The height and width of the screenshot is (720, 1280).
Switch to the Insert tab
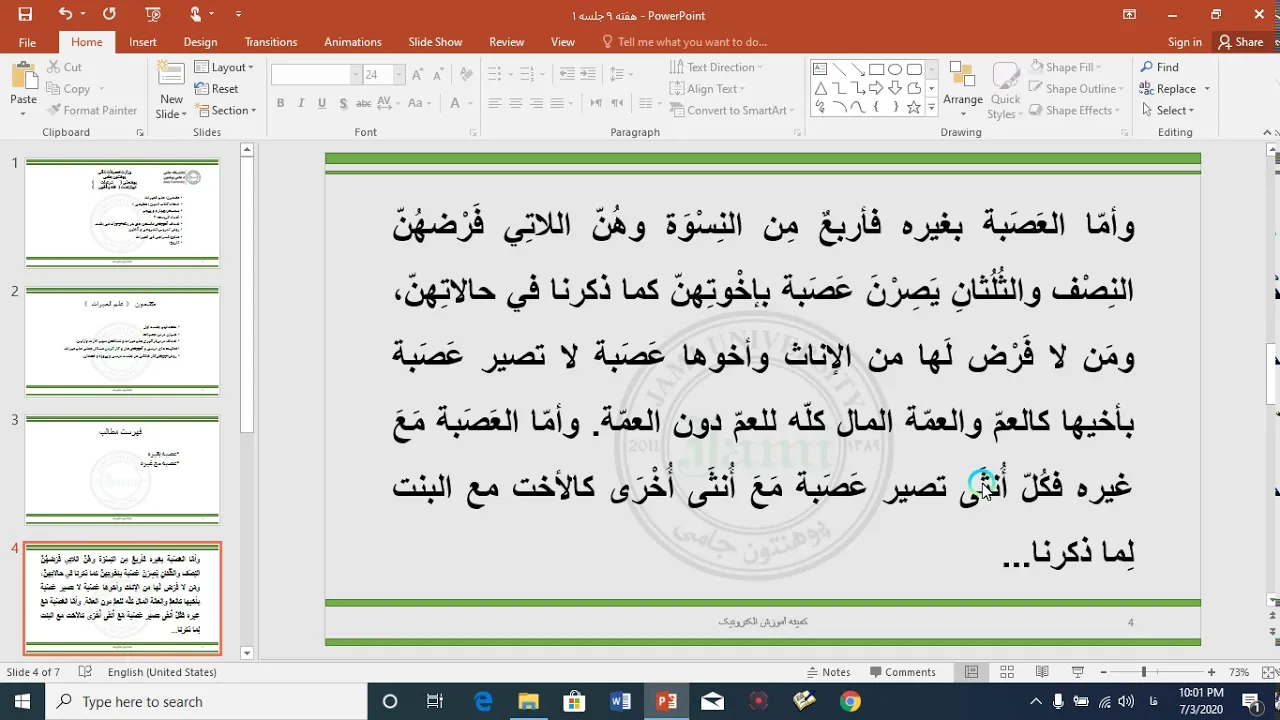click(x=143, y=42)
